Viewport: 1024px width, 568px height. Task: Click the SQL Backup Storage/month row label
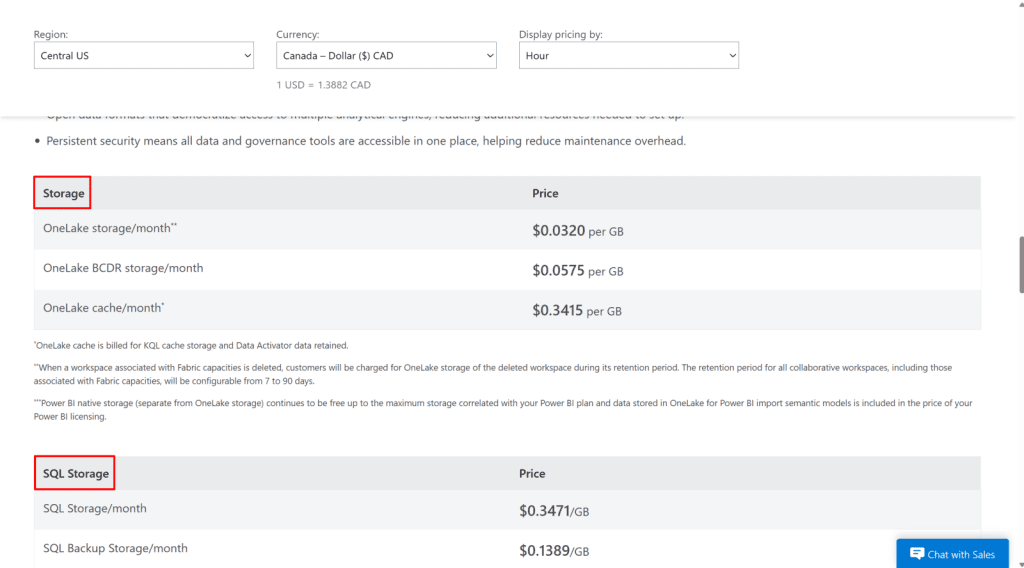(x=115, y=548)
